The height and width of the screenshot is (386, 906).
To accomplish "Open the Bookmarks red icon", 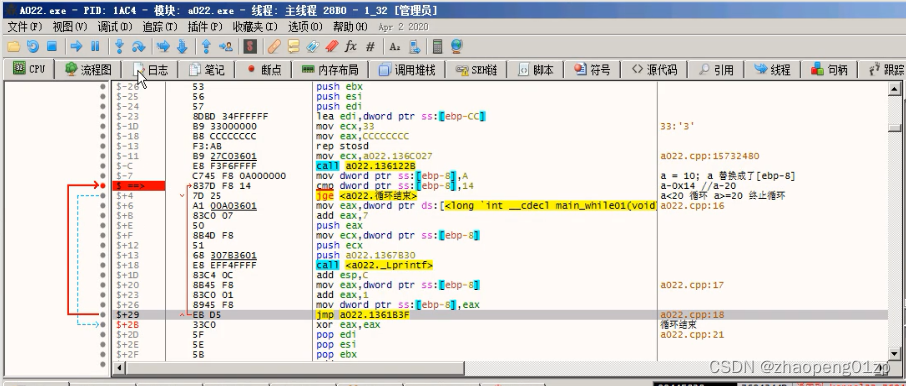I will (332, 46).
